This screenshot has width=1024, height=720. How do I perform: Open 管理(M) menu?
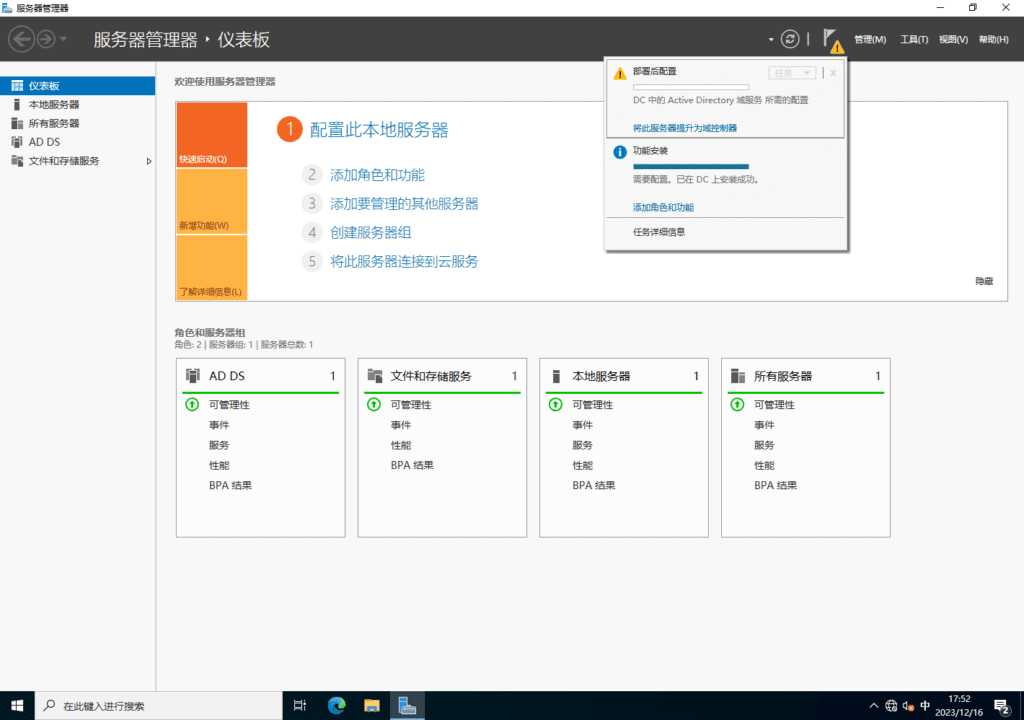[x=870, y=40]
